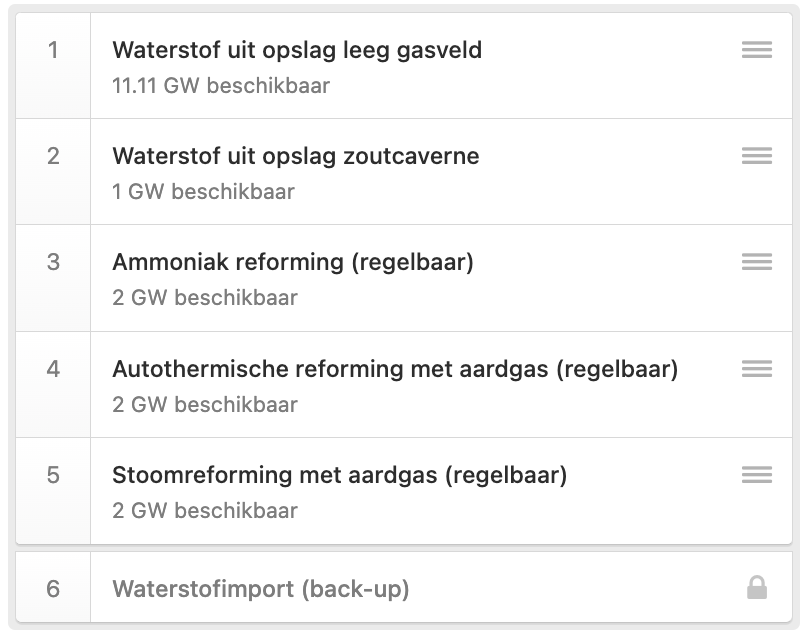Click Stoomreforming met aardgas reorder handle
The height and width of the screenshot is (642, 804).
coord(757,475)
